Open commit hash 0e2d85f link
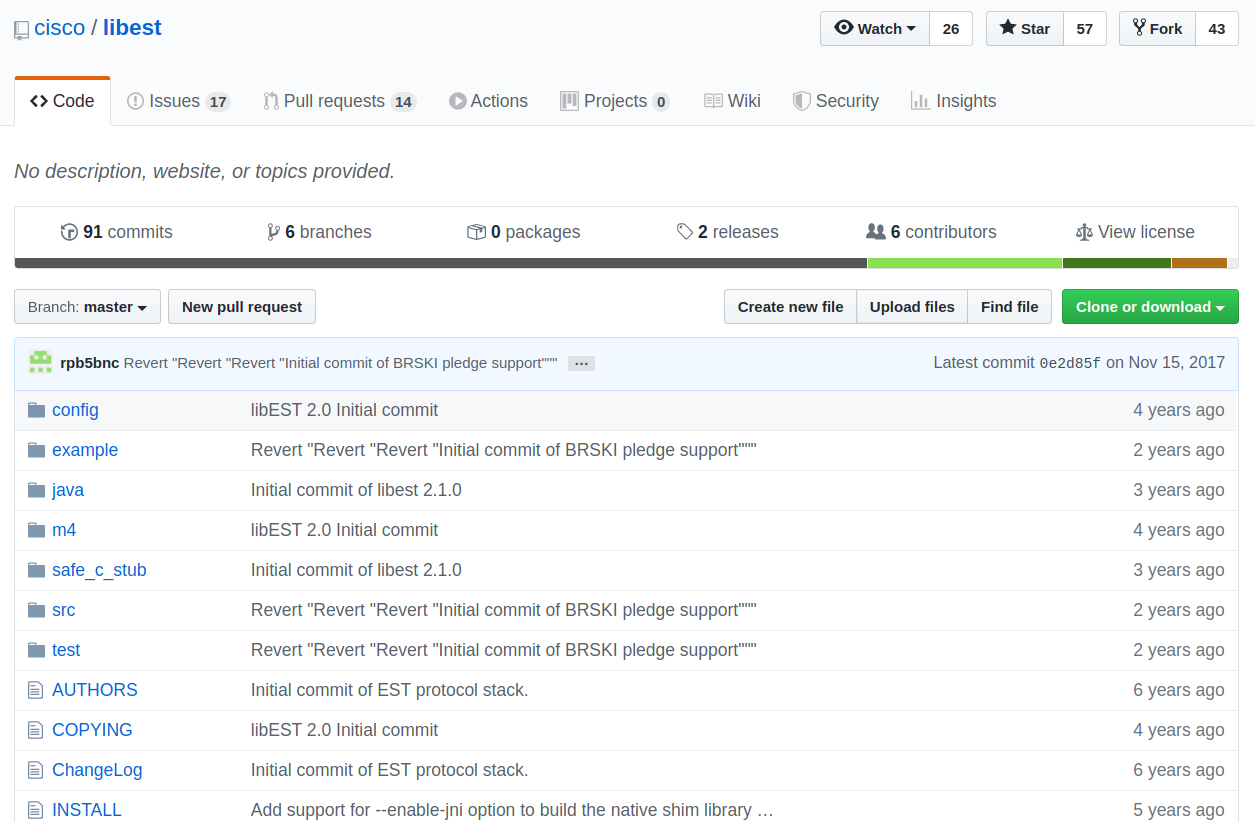The width and height of the screenshot is (1255, 822). click(x=1070, y=363)
